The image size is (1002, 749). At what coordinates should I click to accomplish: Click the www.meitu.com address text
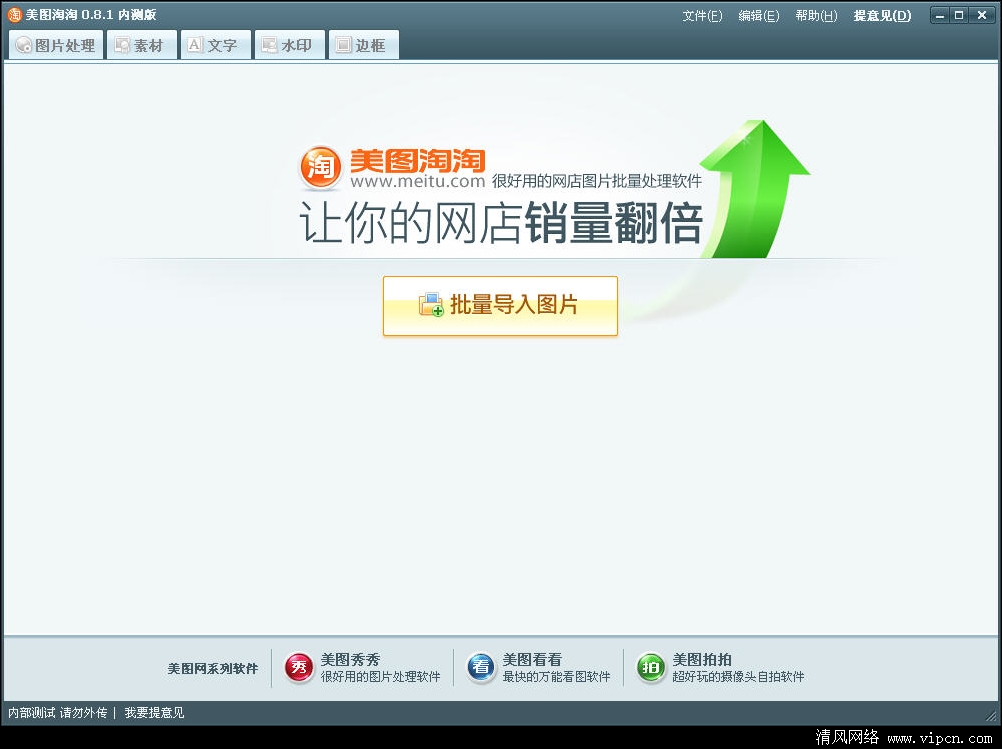(x=418, y=181)
